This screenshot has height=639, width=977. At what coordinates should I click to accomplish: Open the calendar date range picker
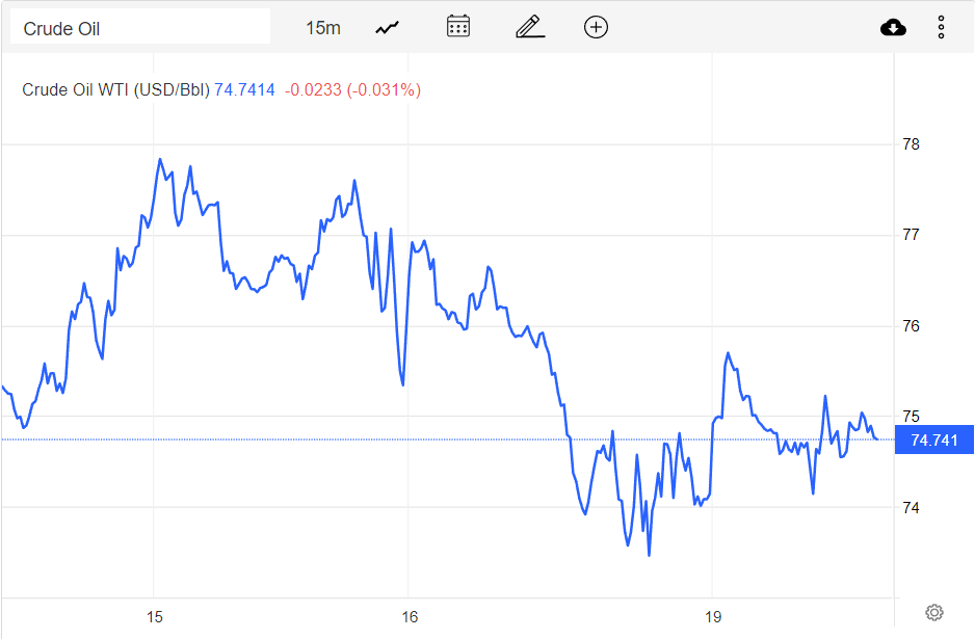458,27
